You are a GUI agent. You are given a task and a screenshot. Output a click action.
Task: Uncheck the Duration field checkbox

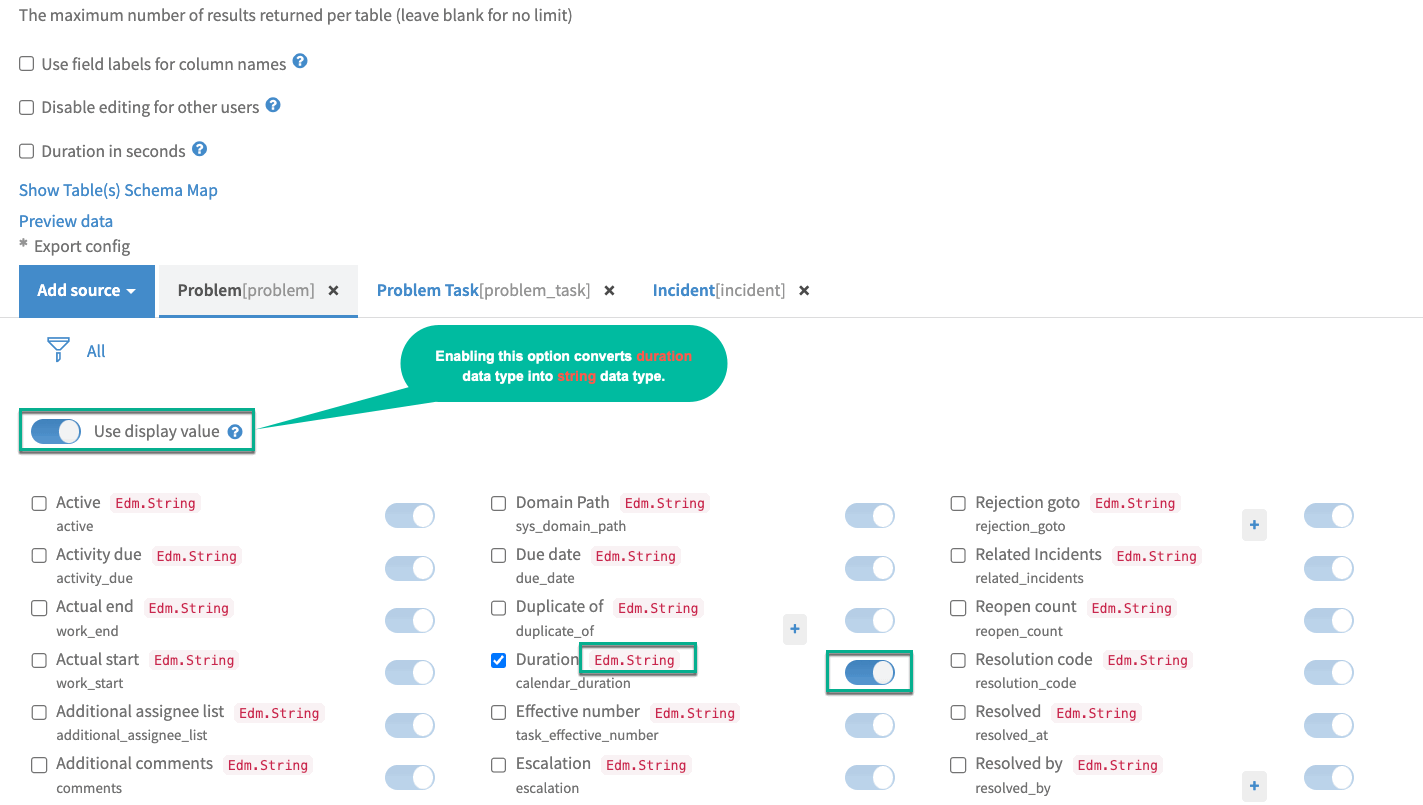(x=499, y=660)
